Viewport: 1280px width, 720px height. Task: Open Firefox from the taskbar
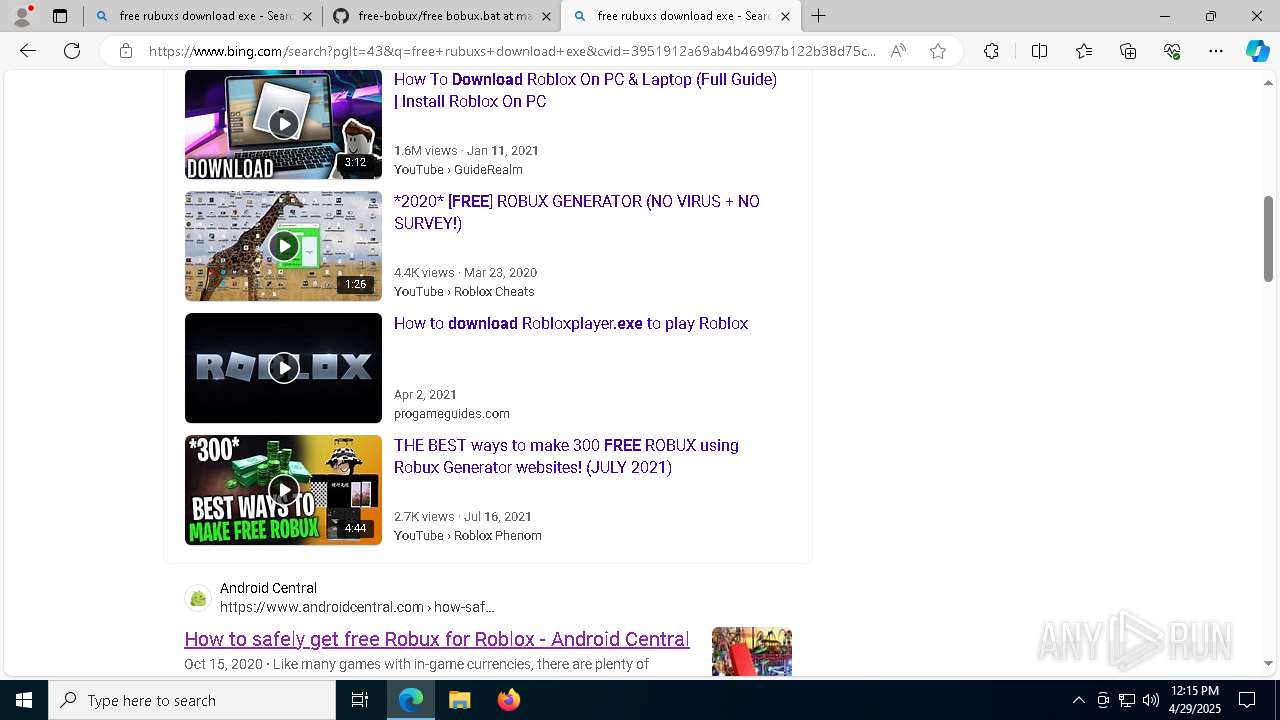508,700
